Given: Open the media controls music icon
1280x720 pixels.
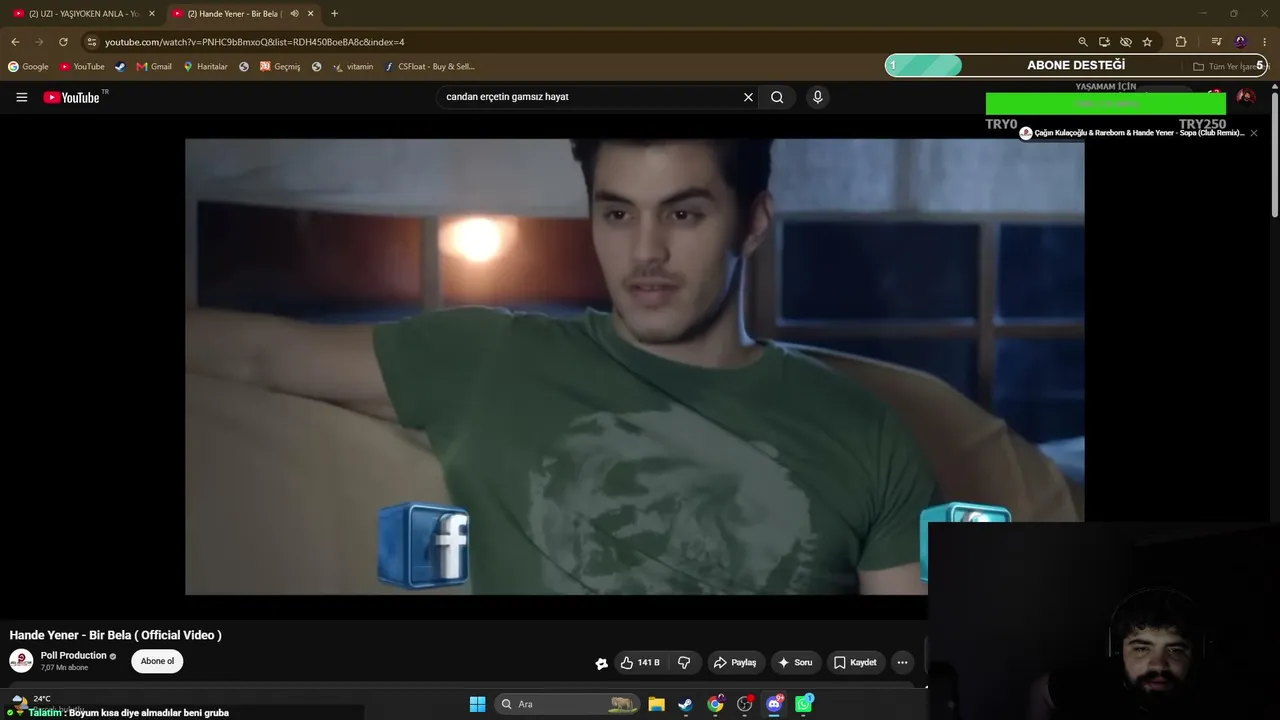Looking at the screenshot, I should 1216,42.
